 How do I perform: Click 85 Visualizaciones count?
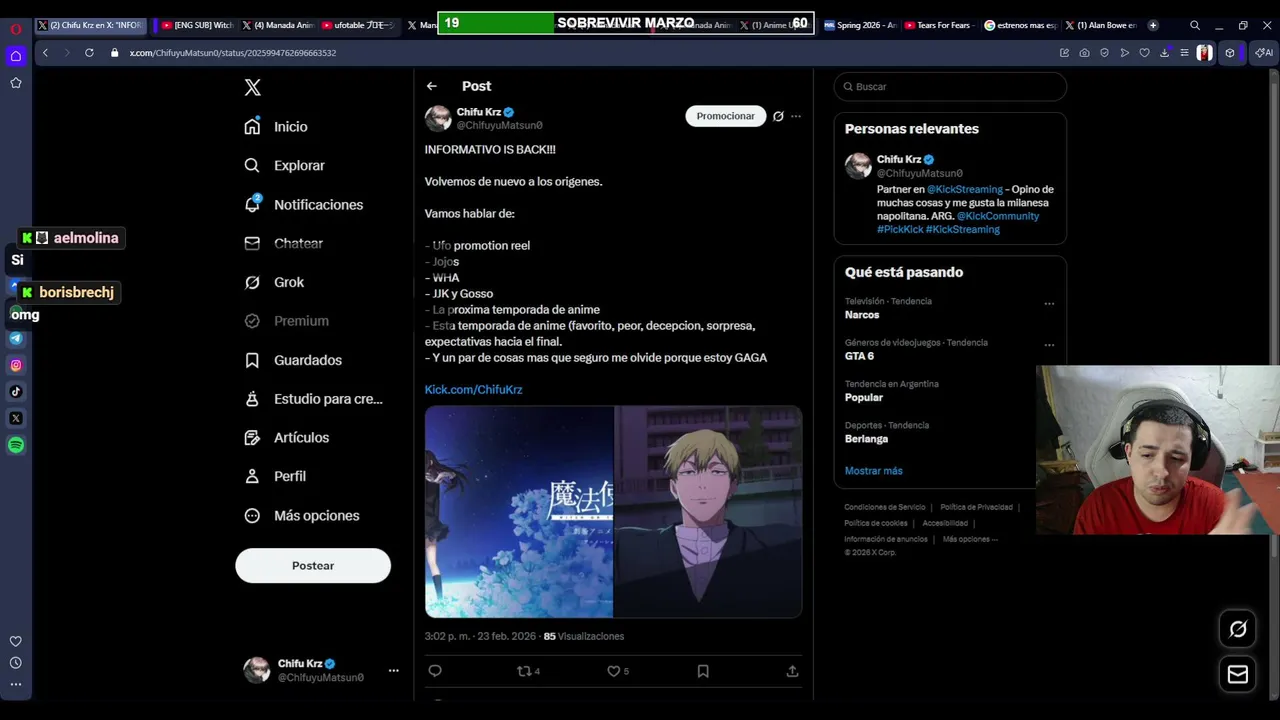pyautogui.click(x=584, y=636)
